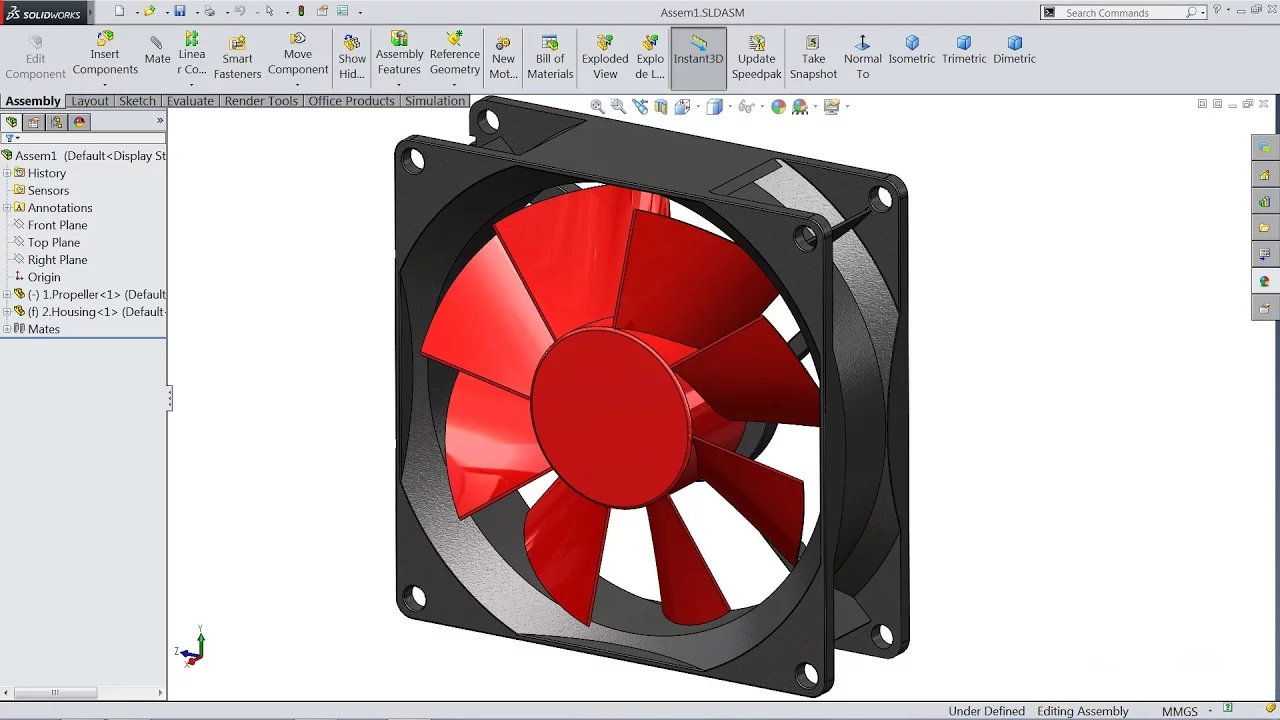This screenshot has height=720, width=1280.
Task: Open Reference Geometry dropdown arrow
Action: pos(455,85)
